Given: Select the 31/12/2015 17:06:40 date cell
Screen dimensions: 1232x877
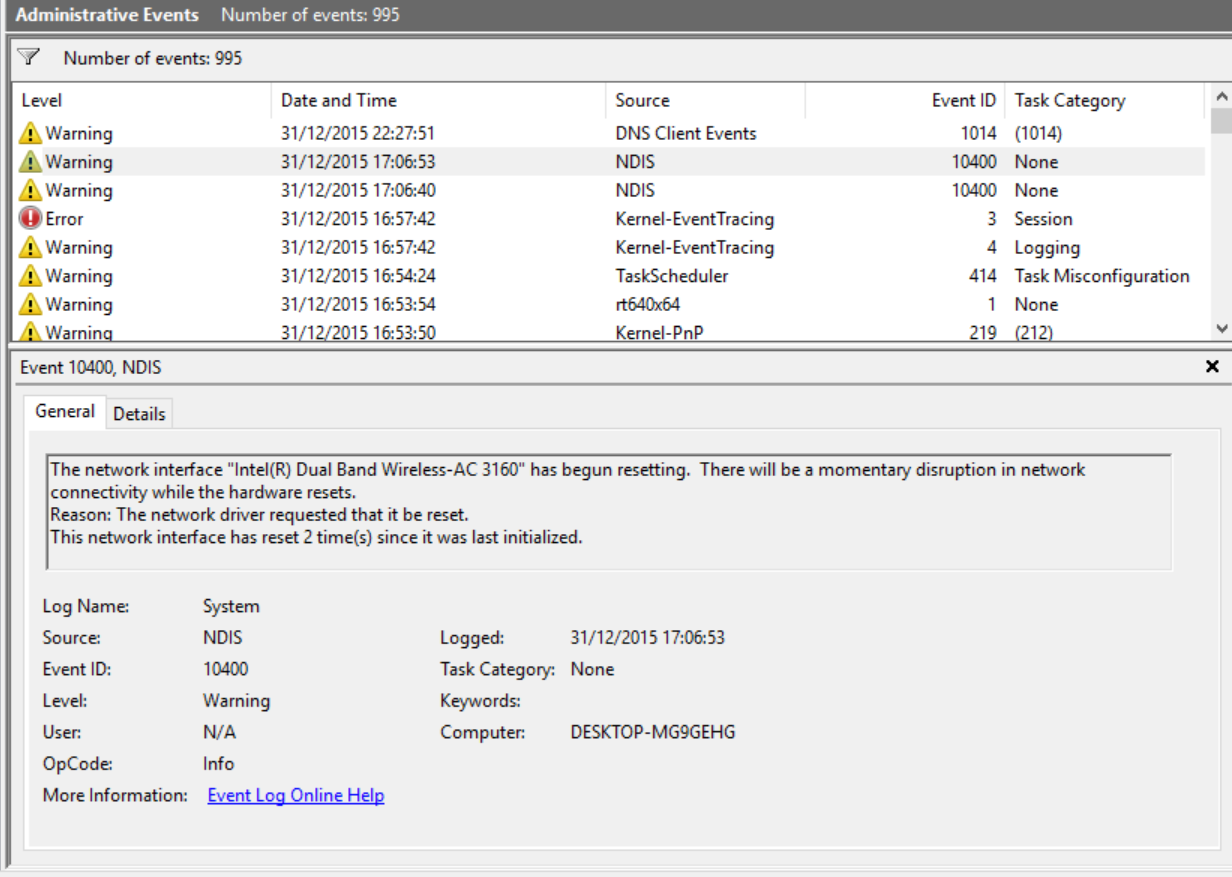Looking at the screenshot, I should click(358, 190).
